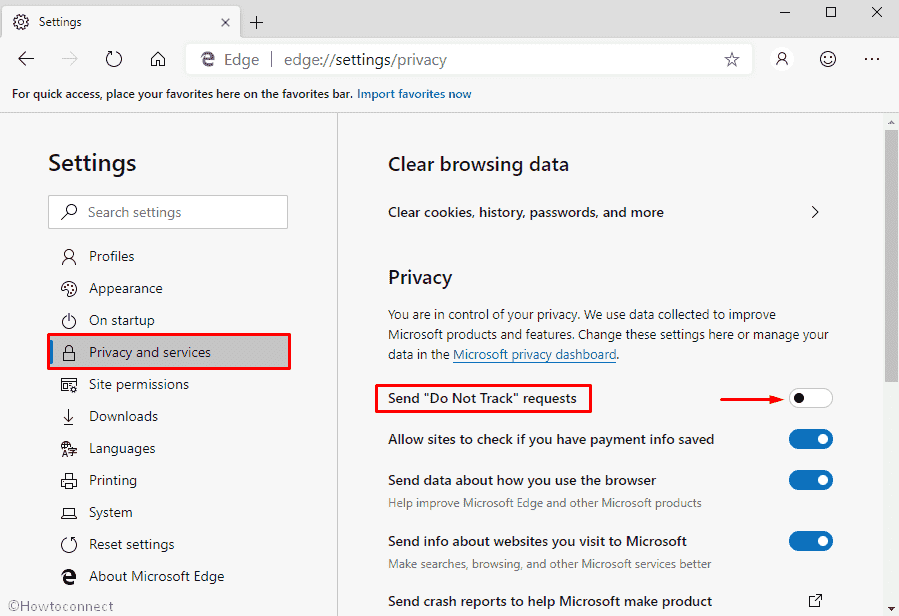Close the Settings tab
The height and width of the screenshot is (616, 899).
click(225, 22)
